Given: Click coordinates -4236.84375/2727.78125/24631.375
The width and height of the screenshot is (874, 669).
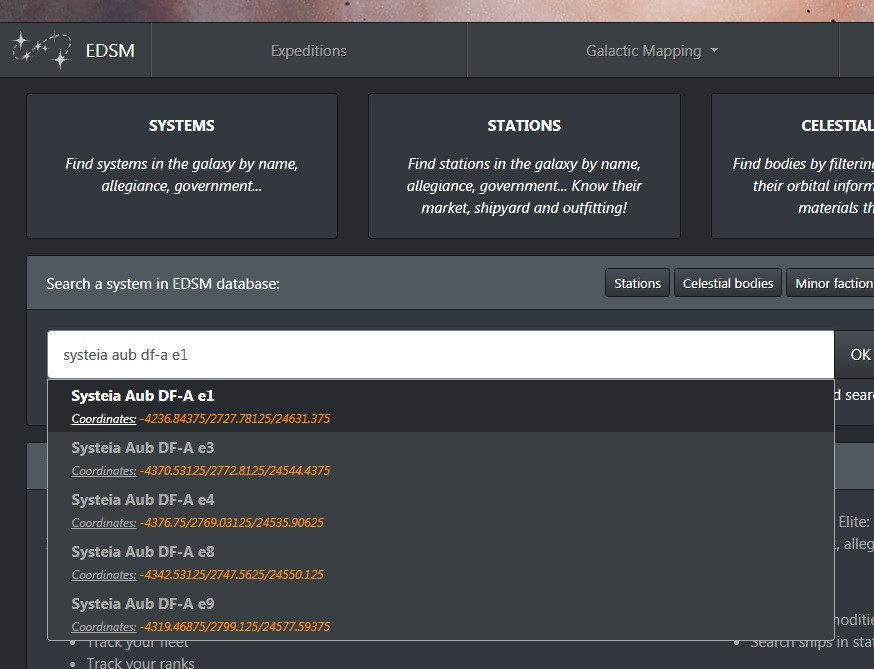Looking at the screenshot, I should pos(235,419).
